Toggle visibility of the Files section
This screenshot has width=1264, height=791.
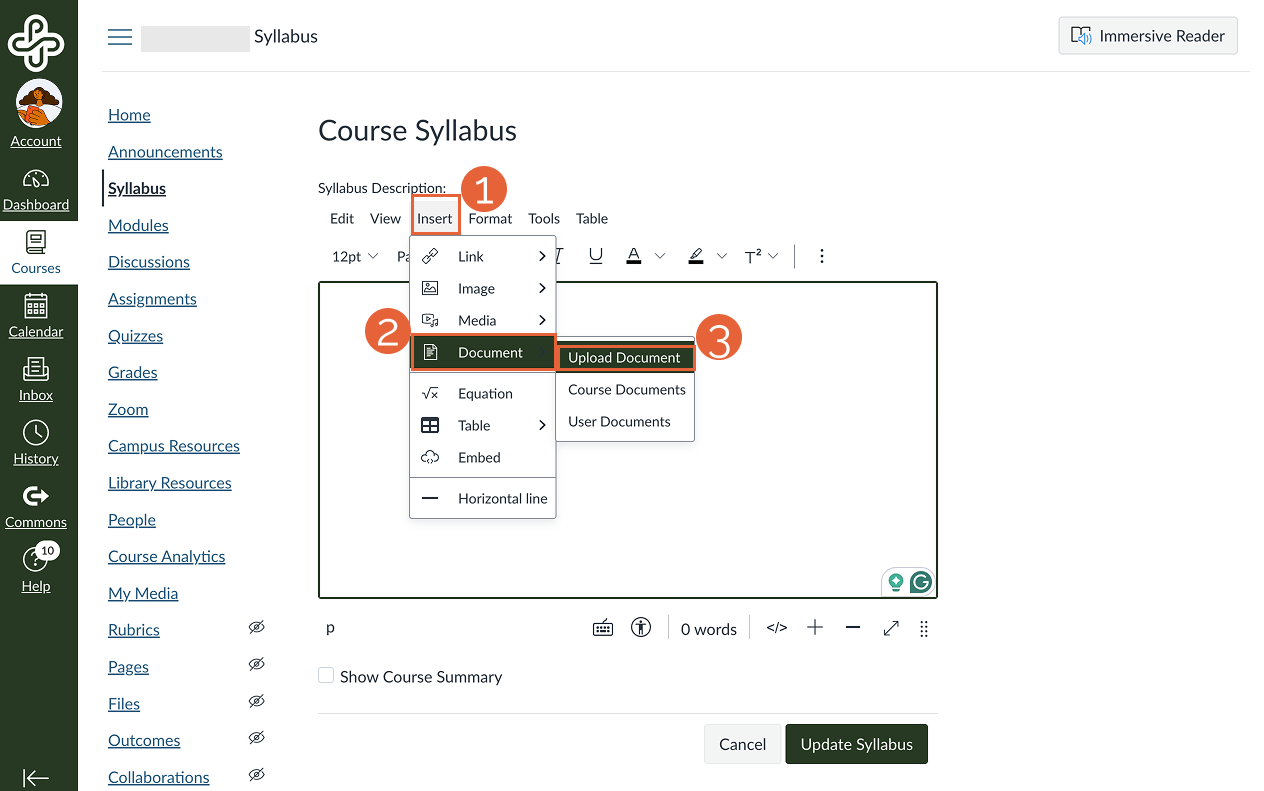[x=257, y=701]
